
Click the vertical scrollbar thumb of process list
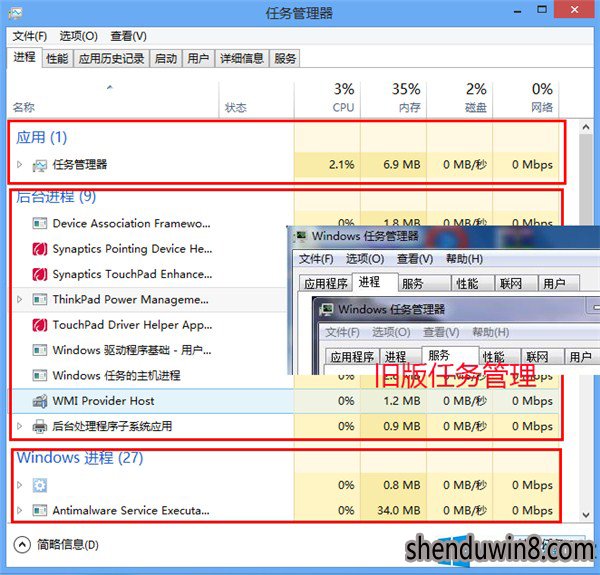(586, 180)
